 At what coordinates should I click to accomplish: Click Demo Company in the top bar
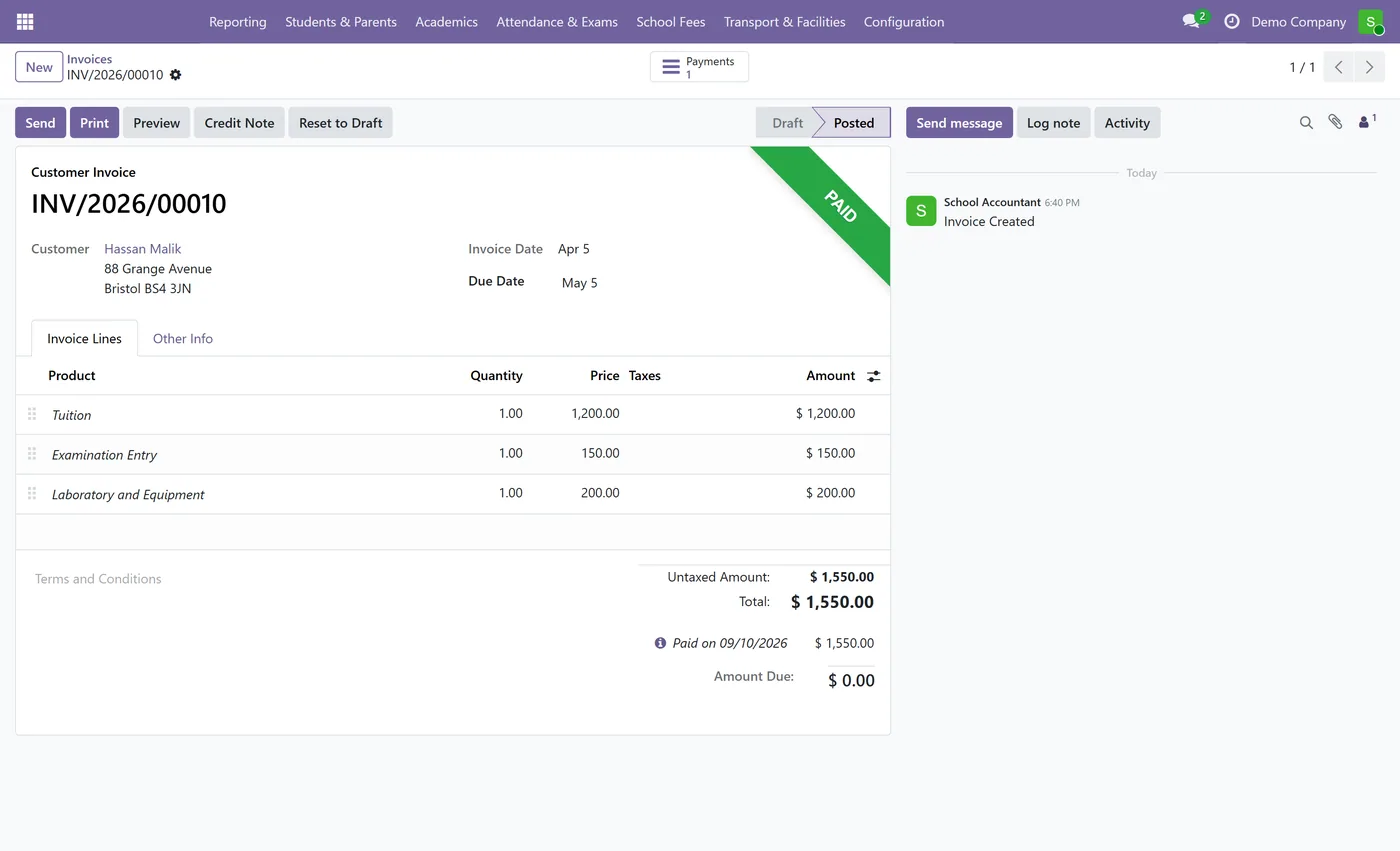click(1298, 21)
